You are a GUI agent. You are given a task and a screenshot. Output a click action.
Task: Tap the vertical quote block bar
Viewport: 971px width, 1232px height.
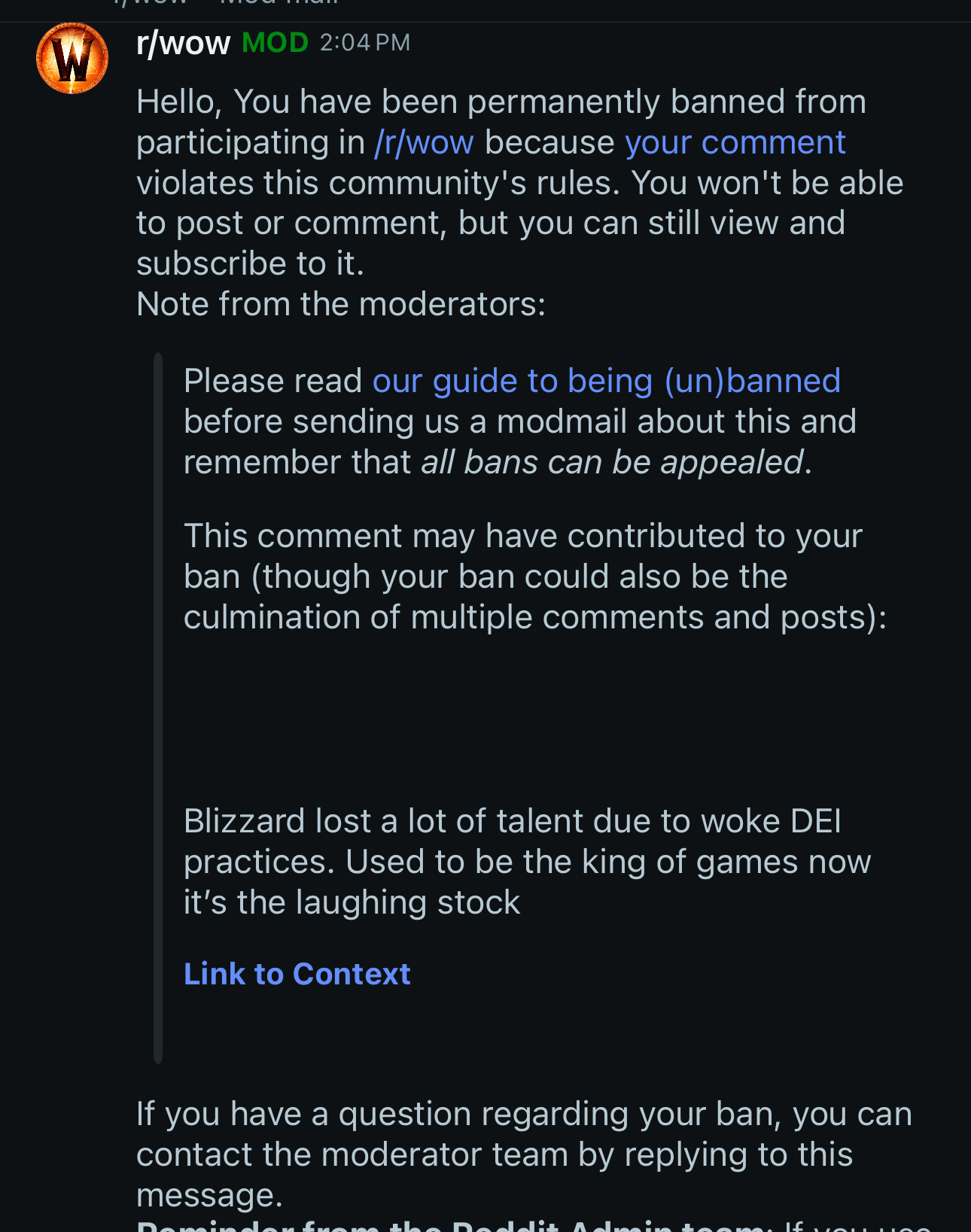pos(158,707)
